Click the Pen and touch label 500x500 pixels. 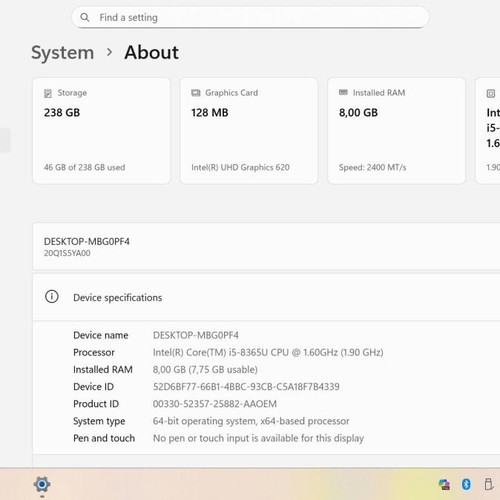tap(104, 438)
